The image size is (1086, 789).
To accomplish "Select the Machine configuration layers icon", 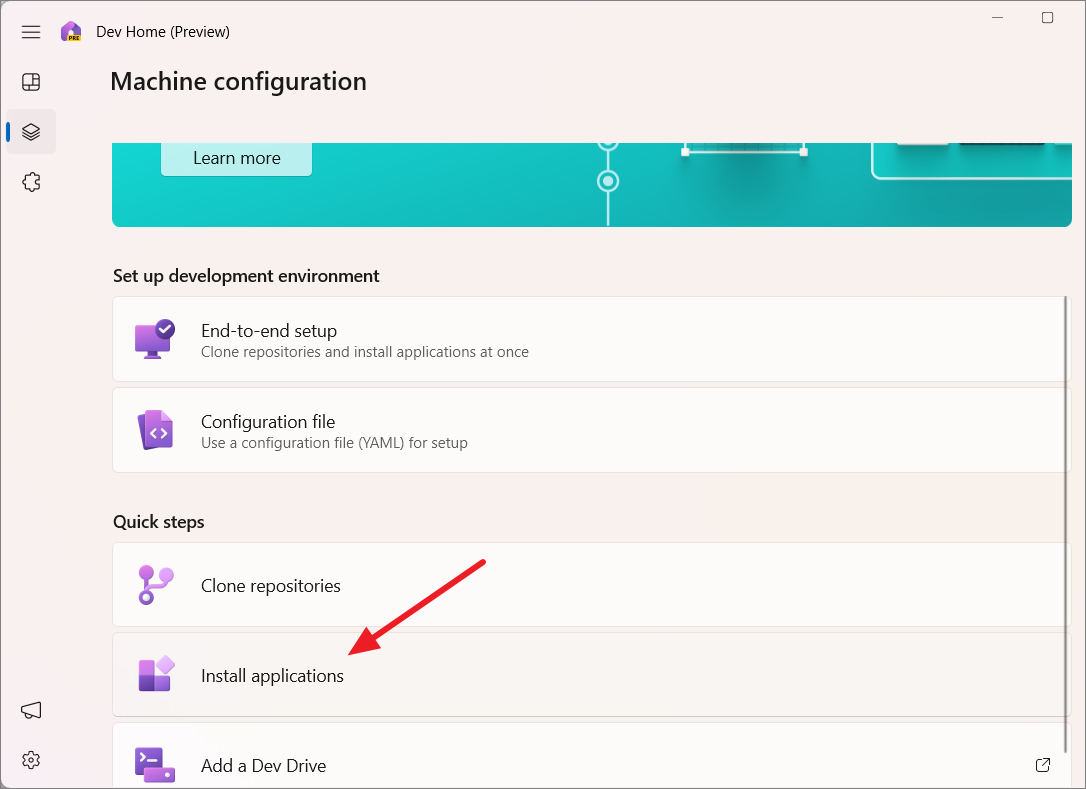I will [x=31, y=132].
